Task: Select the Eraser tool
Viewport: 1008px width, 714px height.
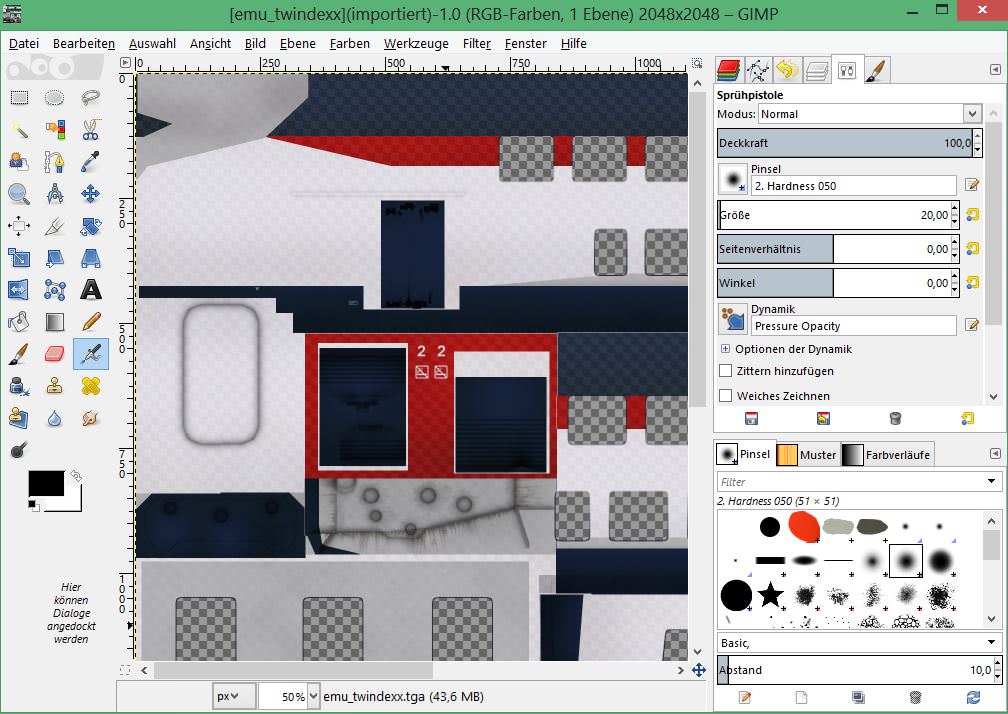Action: tap(55, 353)
